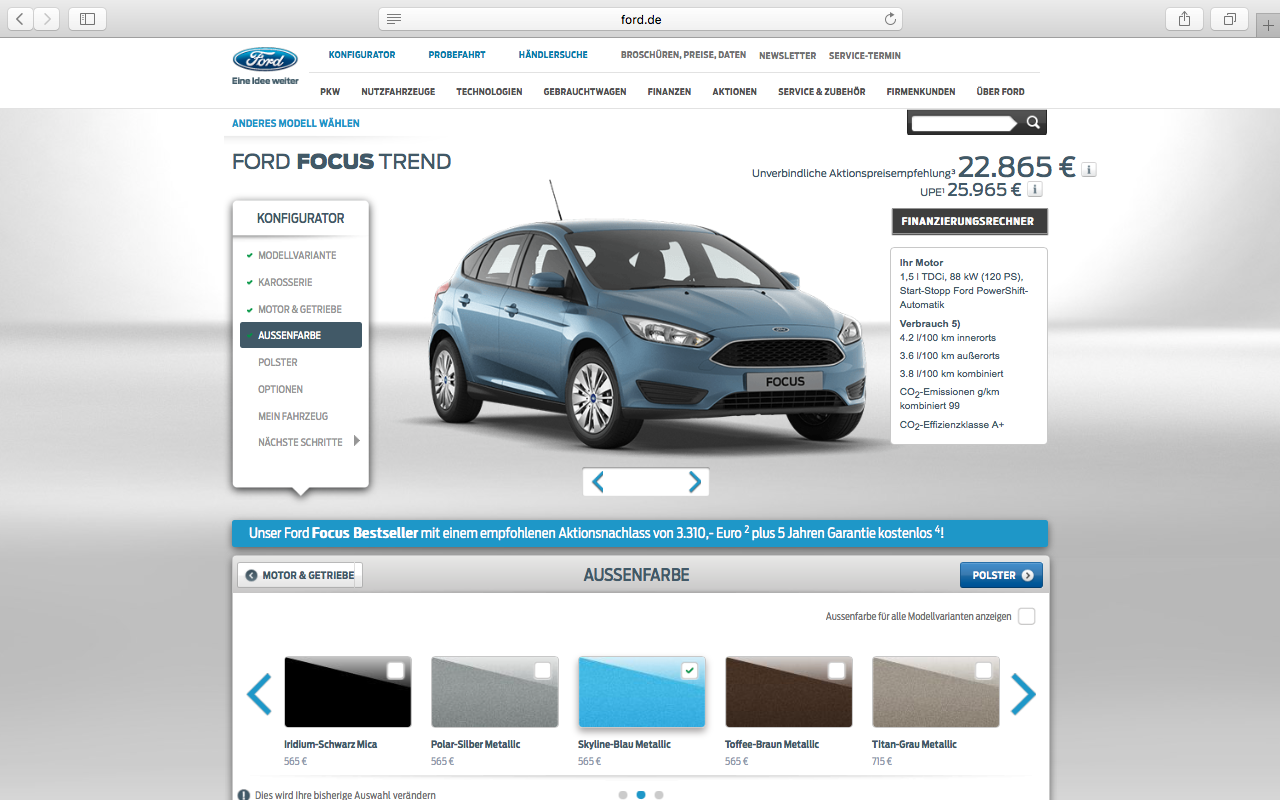Show all tabs overview icon

[x=1229, y=19]
